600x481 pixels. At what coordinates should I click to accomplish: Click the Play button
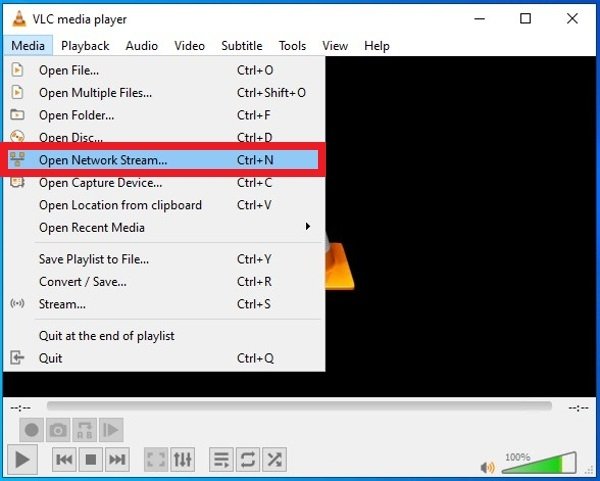coord(22,459)
